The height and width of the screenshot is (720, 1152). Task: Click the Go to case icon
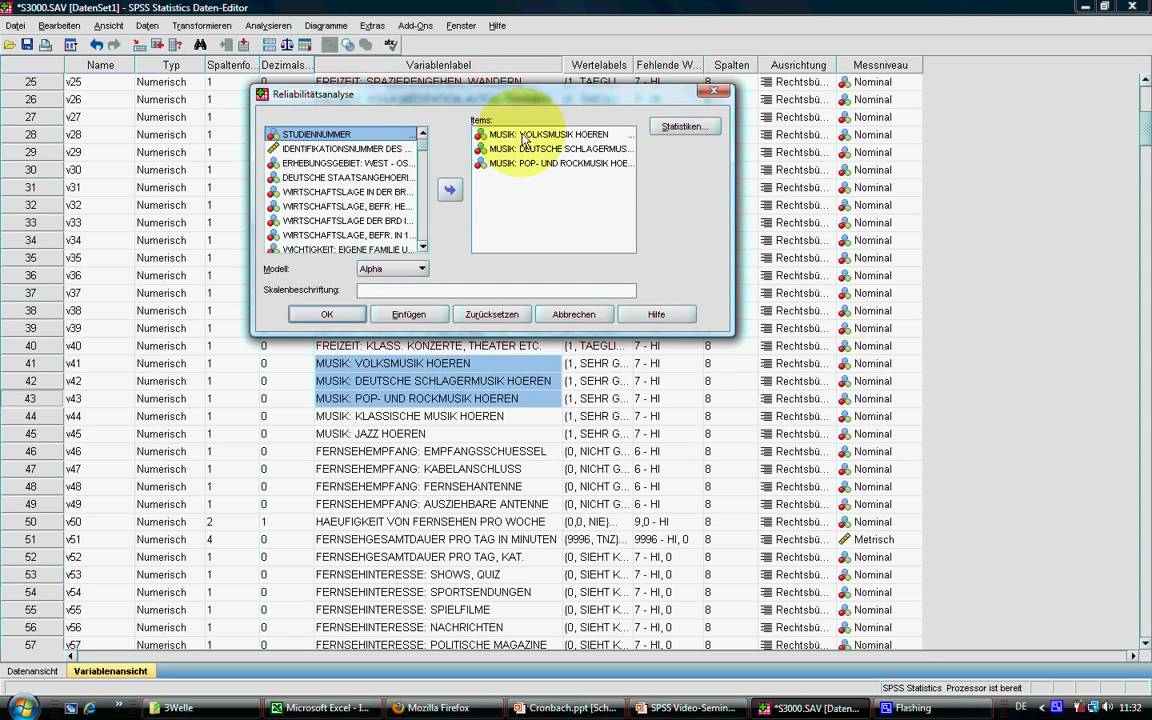(x=140, y=45)
